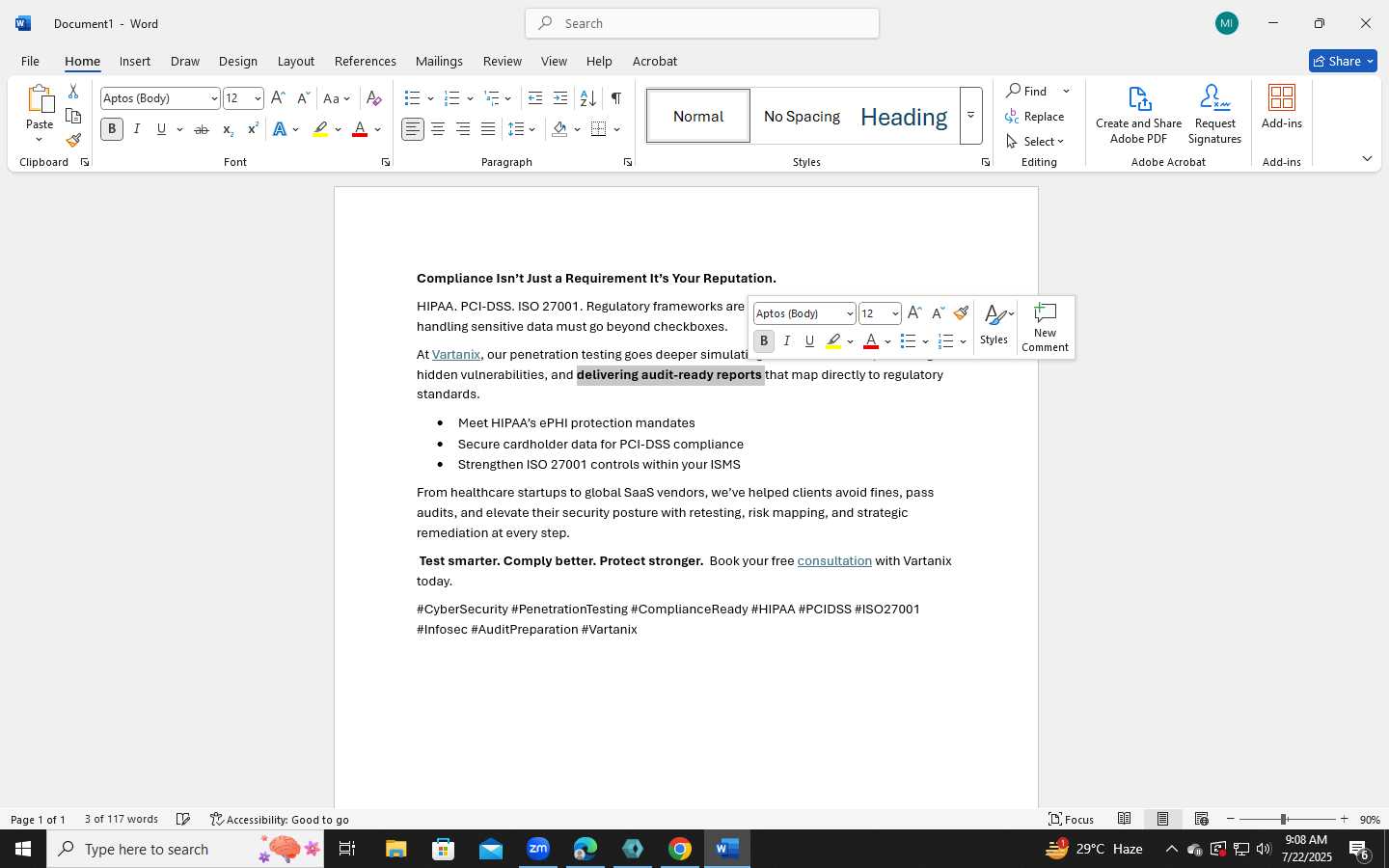Apply subscript formatting
This screenshot has width=1389, height=868.
click(x=228, y=129)
